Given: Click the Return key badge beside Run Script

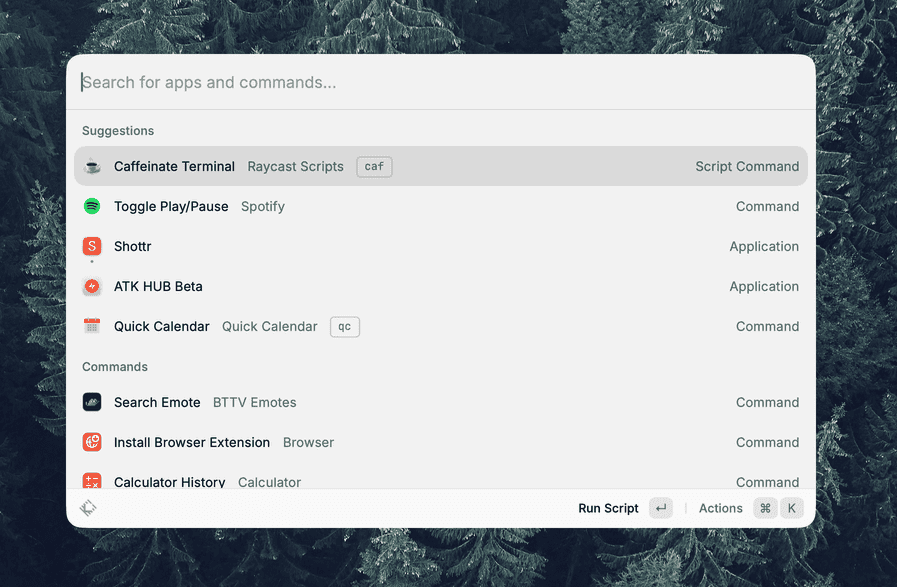Looking at the screenshot, I should point(661,508).
